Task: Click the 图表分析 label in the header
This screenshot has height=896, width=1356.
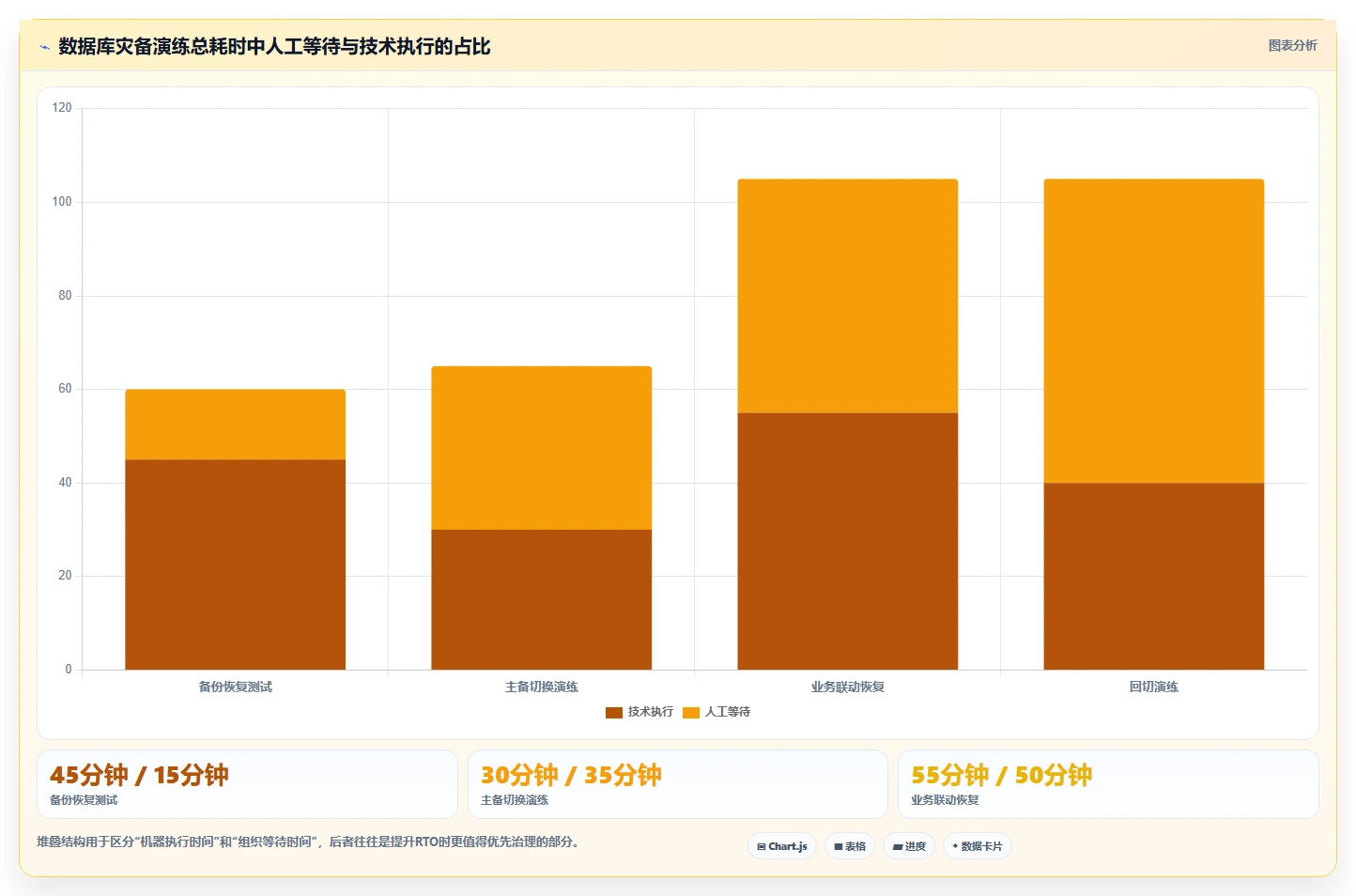Action: [1292, 45]
